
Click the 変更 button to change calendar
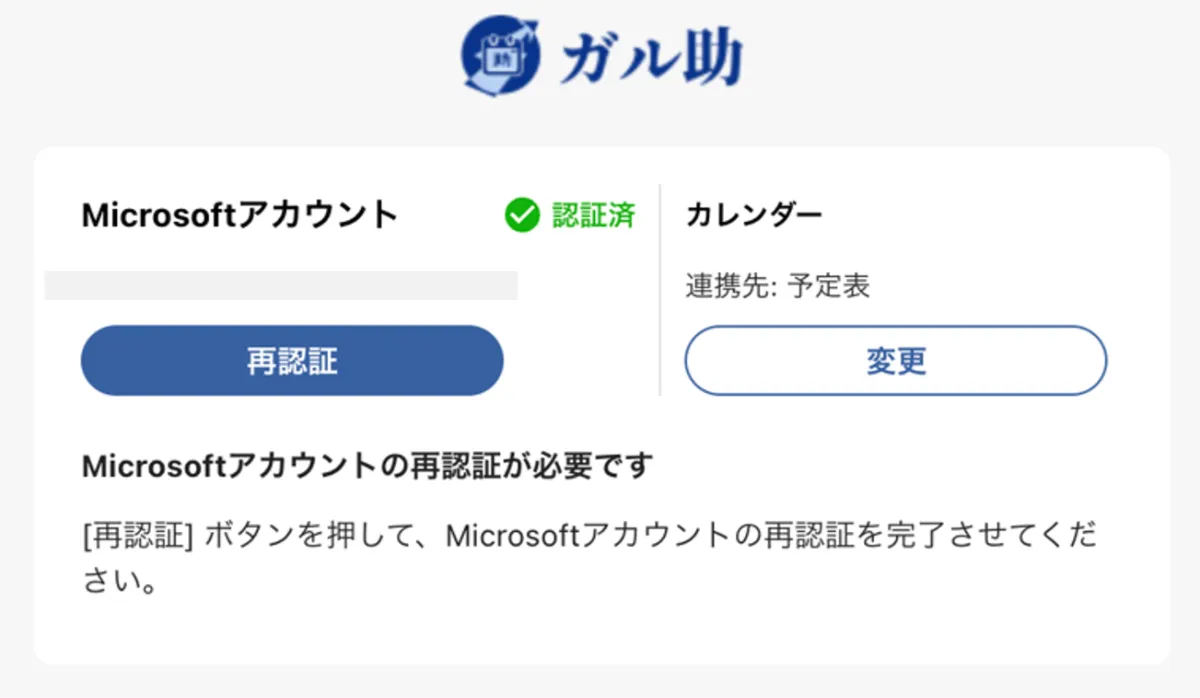coord(895,361)
